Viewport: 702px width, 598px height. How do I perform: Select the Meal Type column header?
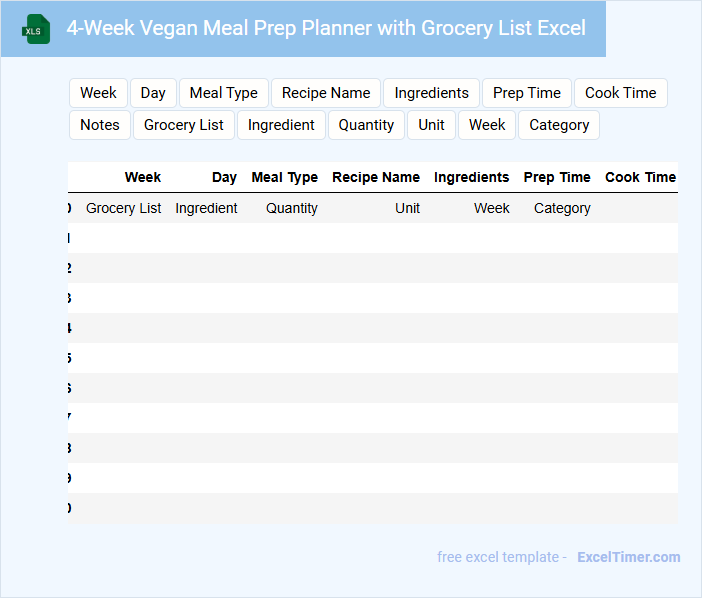tap(285, 177)
